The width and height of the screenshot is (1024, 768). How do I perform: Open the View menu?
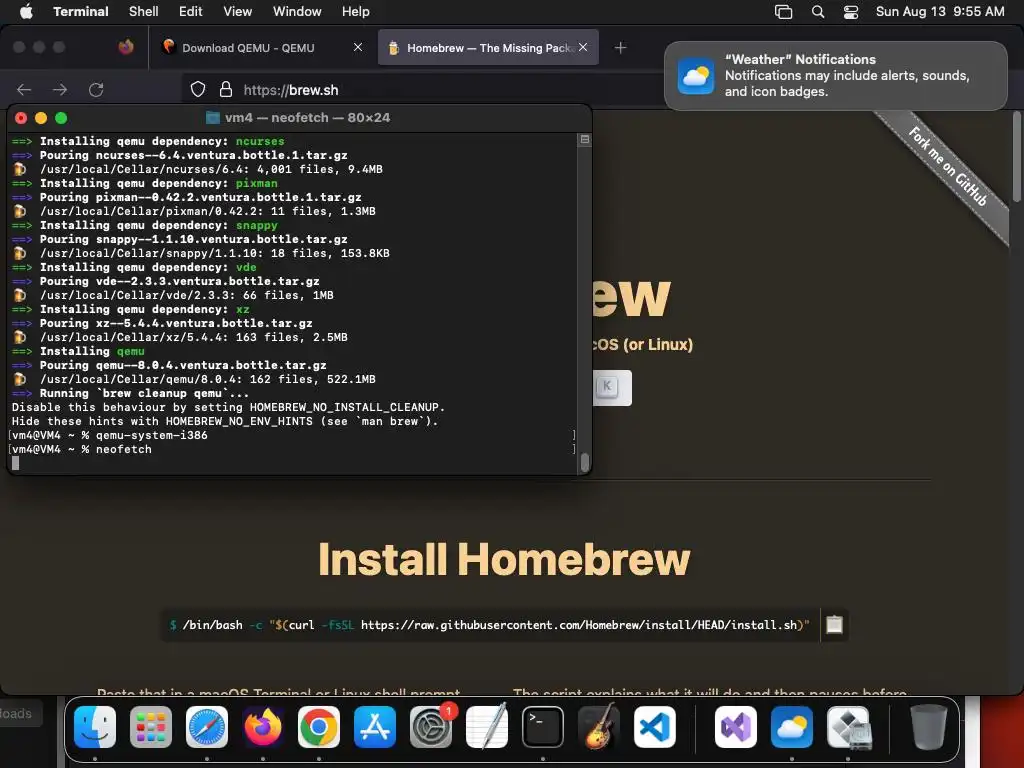(238, 11)
